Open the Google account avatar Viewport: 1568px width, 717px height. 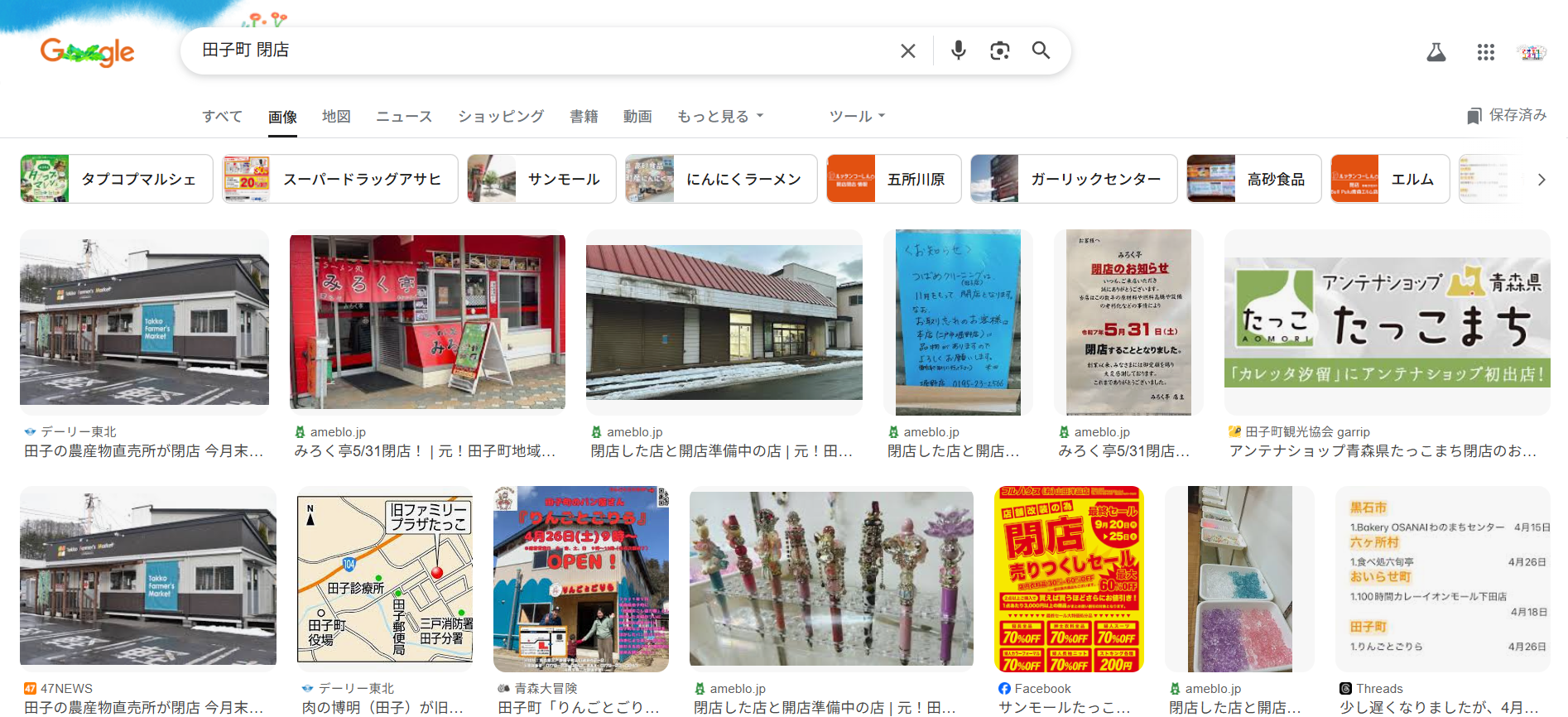pos(1532,52)
